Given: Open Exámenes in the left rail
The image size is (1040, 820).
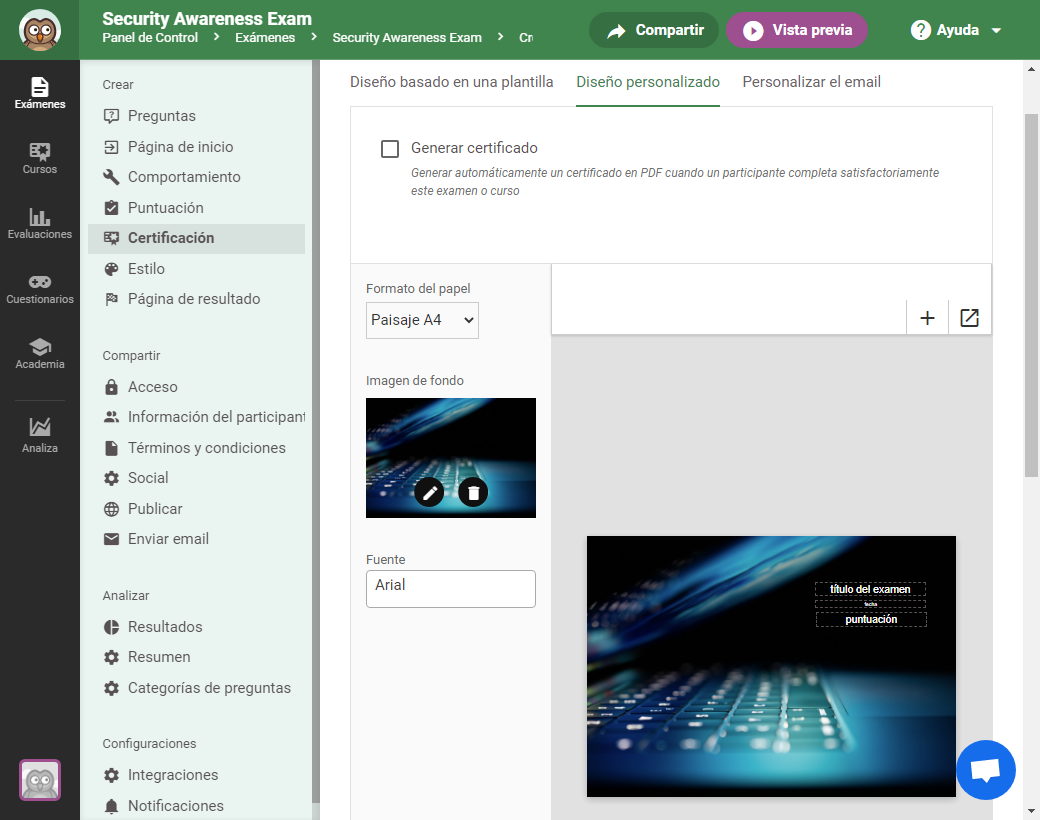Looking at the screenshot, I should (40, 93).
